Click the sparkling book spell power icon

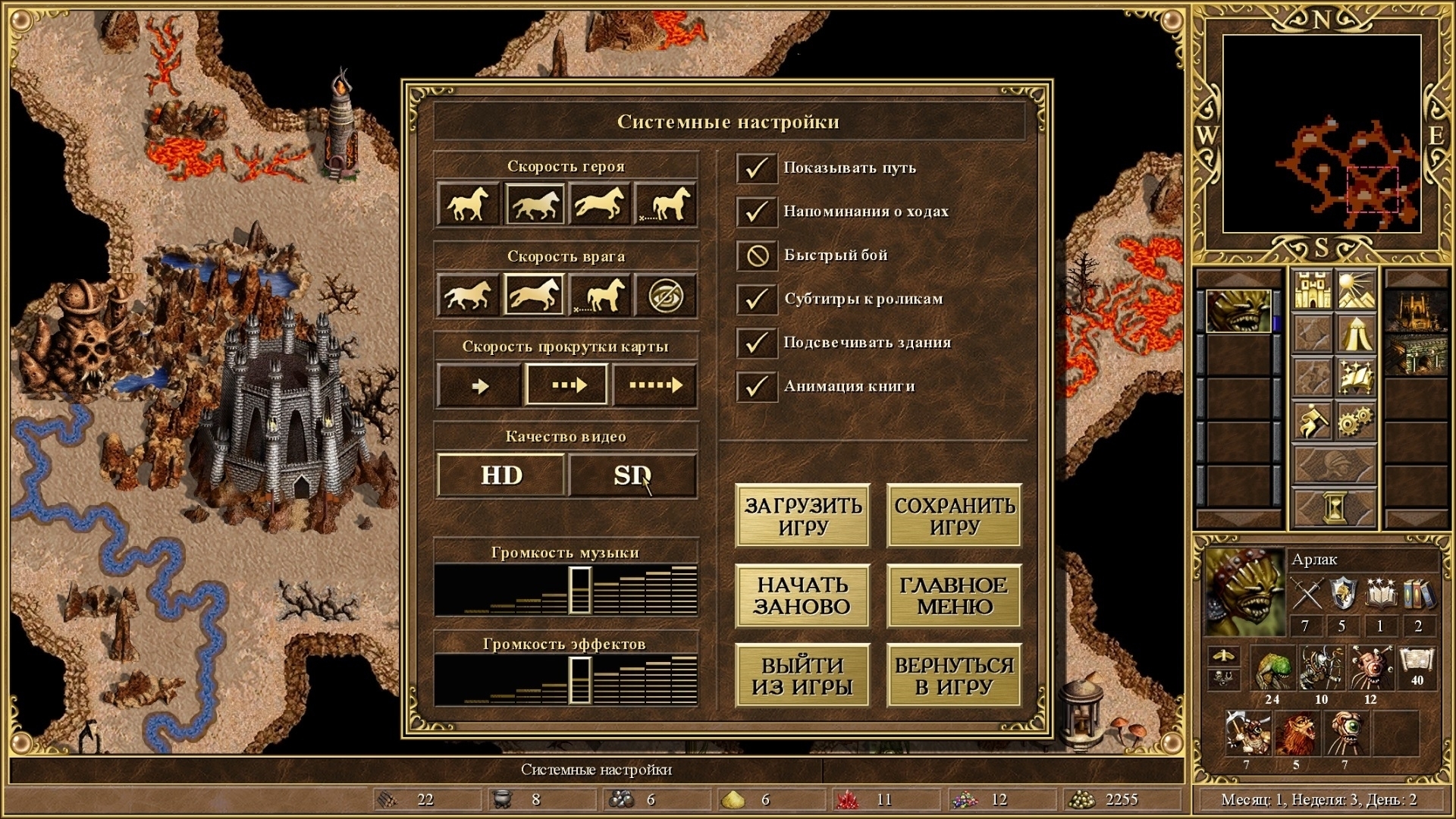point(1381,595)
